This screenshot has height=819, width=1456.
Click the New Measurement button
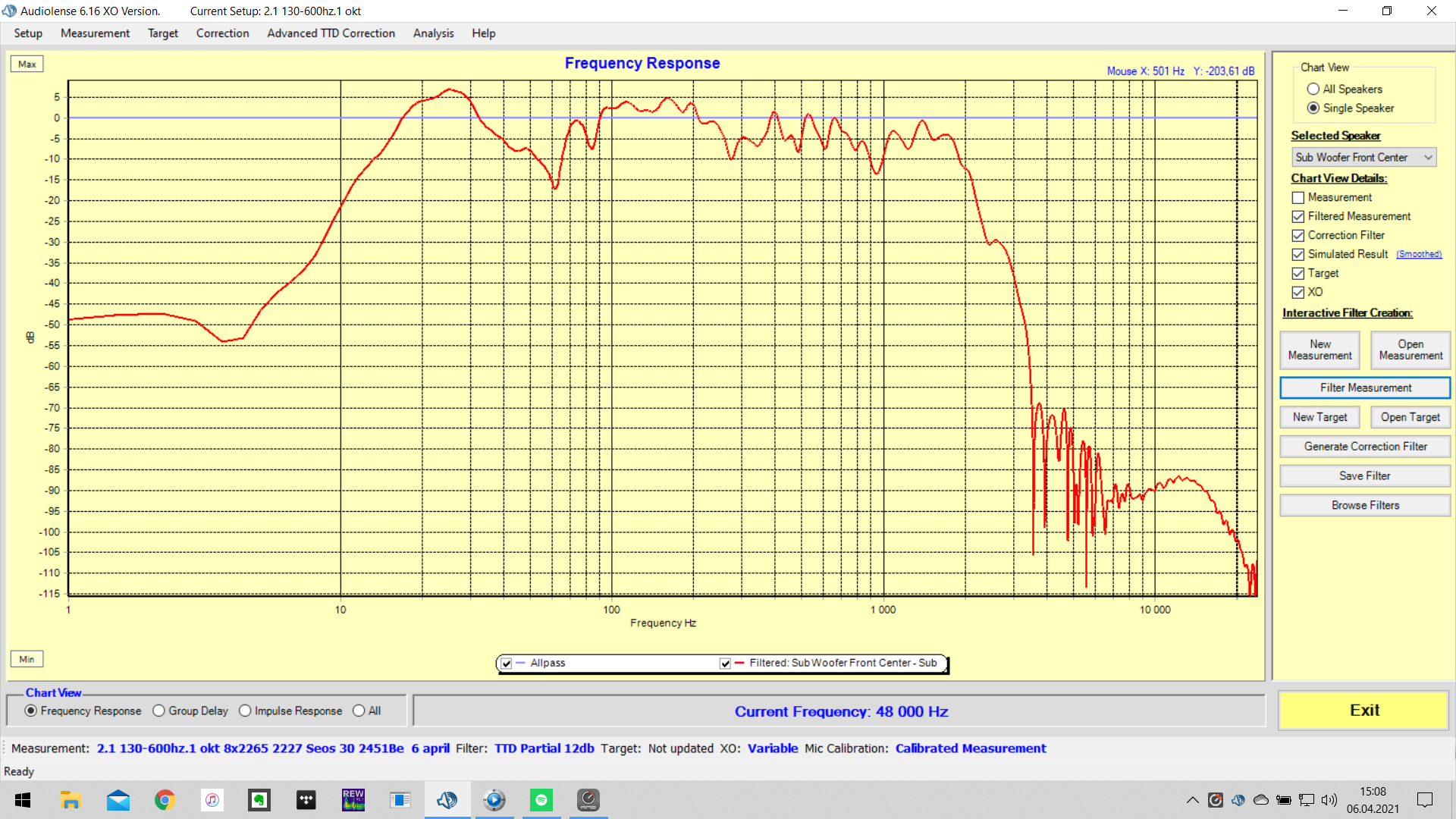point(1319,350)
